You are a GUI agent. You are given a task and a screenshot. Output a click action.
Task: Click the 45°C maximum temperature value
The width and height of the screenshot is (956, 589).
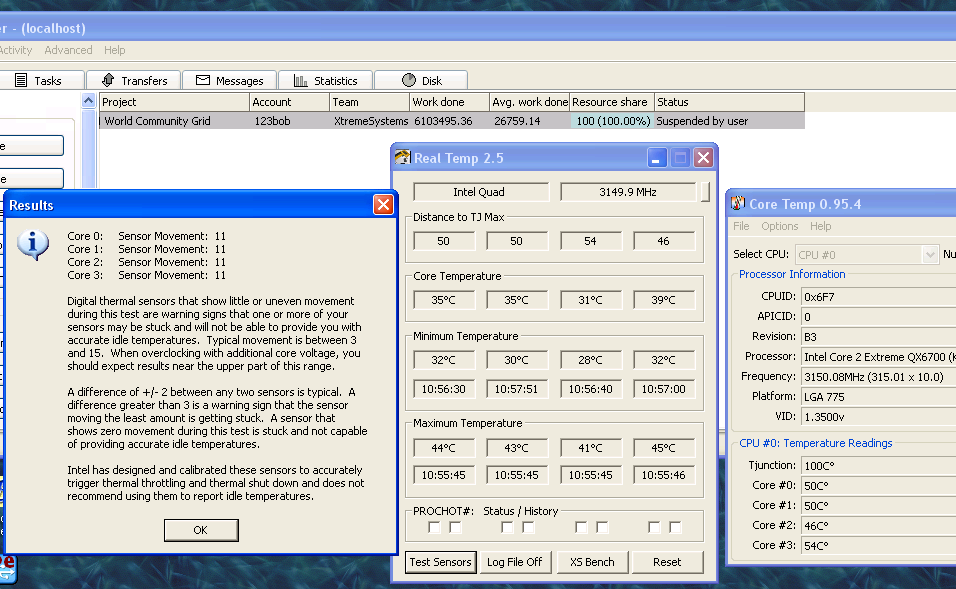tap(663, 448)
